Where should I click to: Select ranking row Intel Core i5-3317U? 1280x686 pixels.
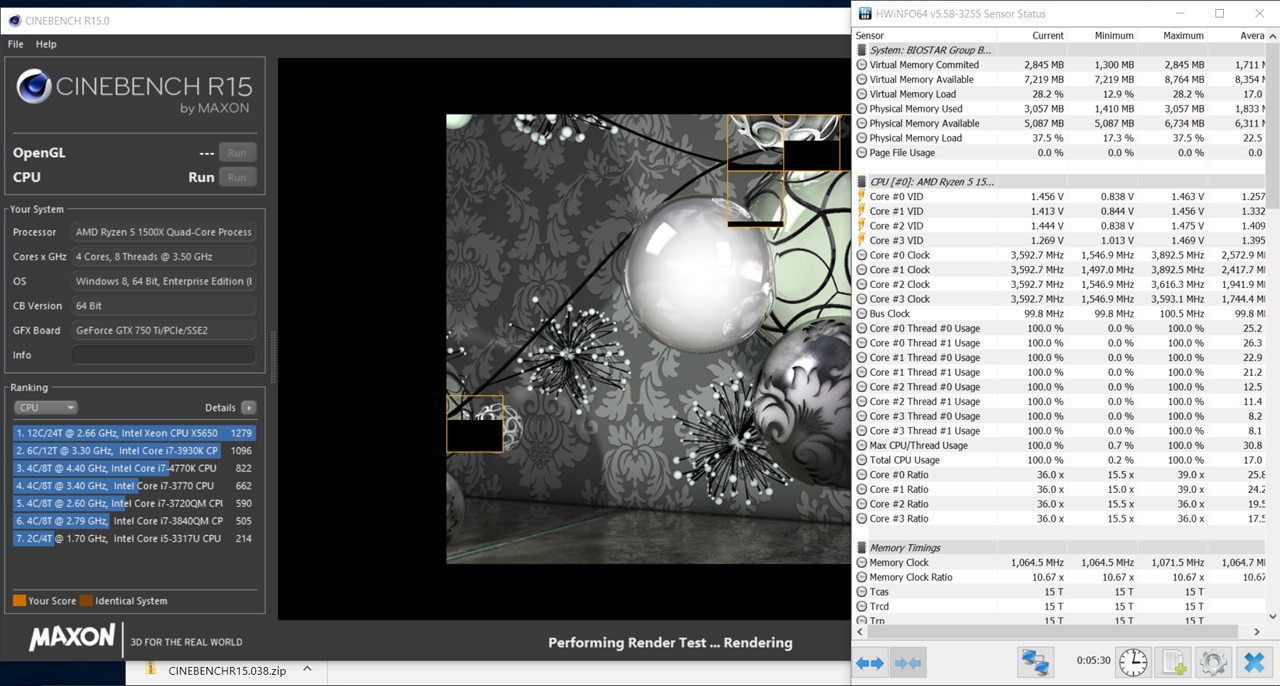tap(134, 538)
